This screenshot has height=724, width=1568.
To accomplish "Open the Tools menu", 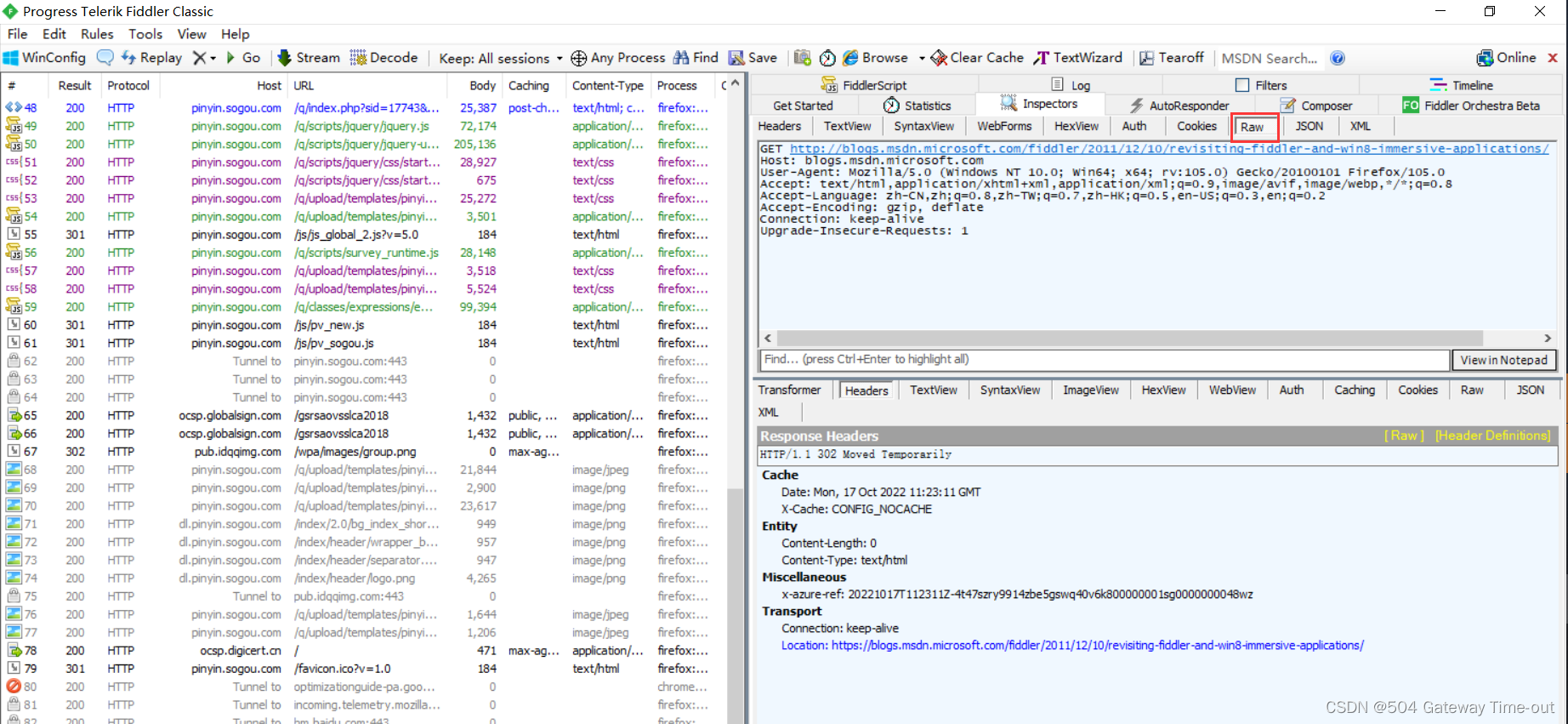I will [x=145, y=34].
